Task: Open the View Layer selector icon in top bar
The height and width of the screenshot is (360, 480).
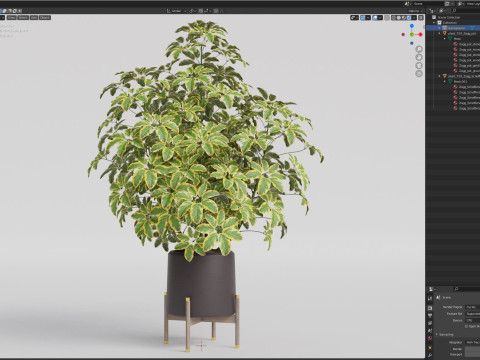Action: (460, 4)
